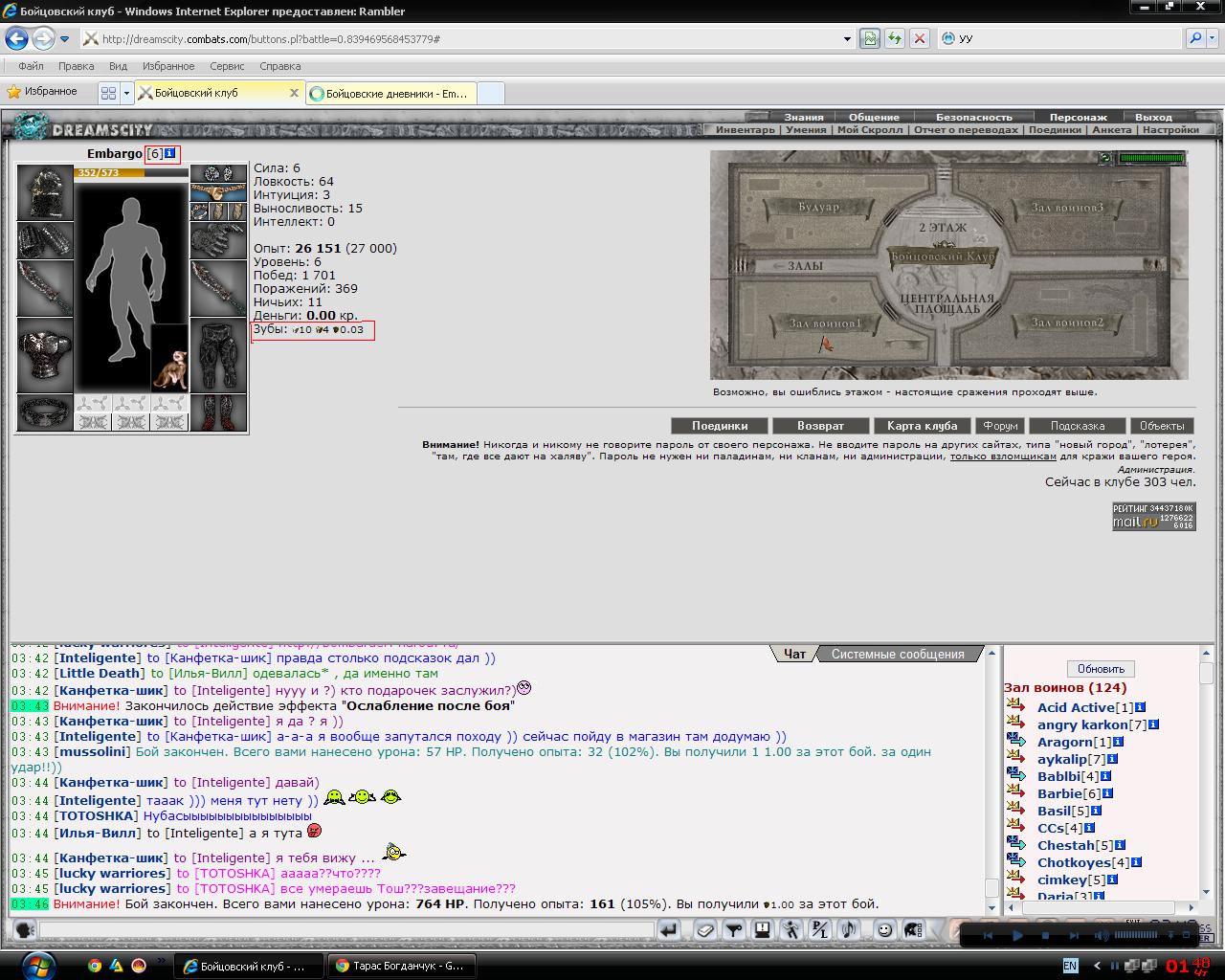Open the Файл menu
1225x980 pixels.
point(31,66)
